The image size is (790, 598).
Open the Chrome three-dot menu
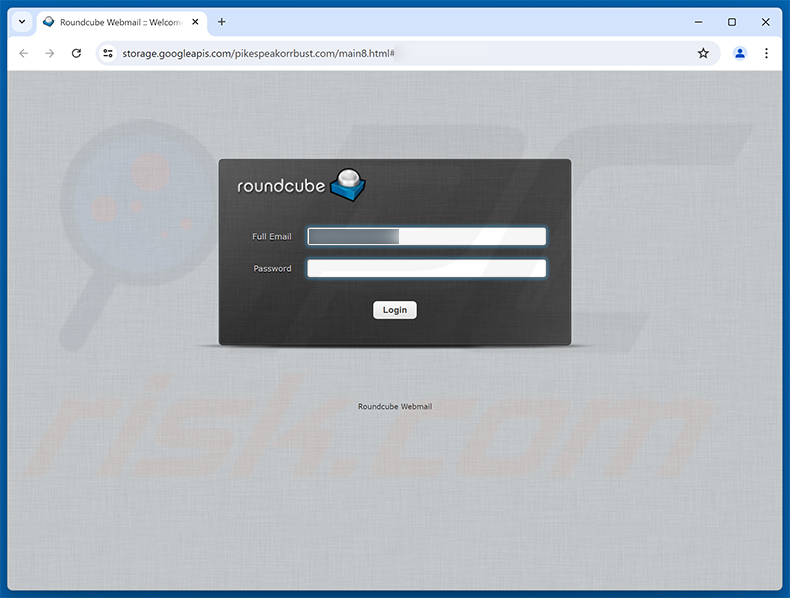pyautogui.click(x=766, y=53)
